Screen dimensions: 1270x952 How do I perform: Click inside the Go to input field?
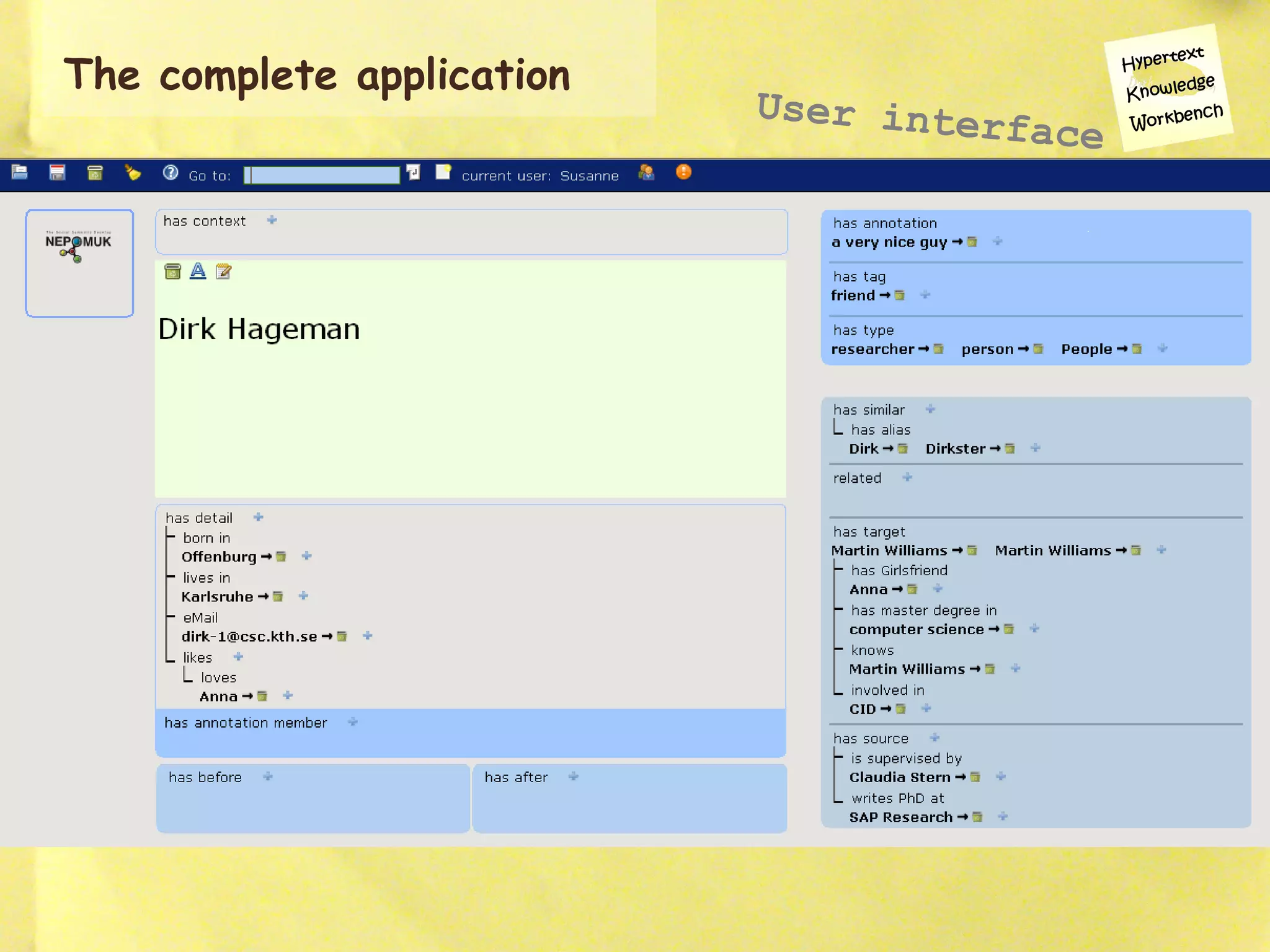[322, 175]
